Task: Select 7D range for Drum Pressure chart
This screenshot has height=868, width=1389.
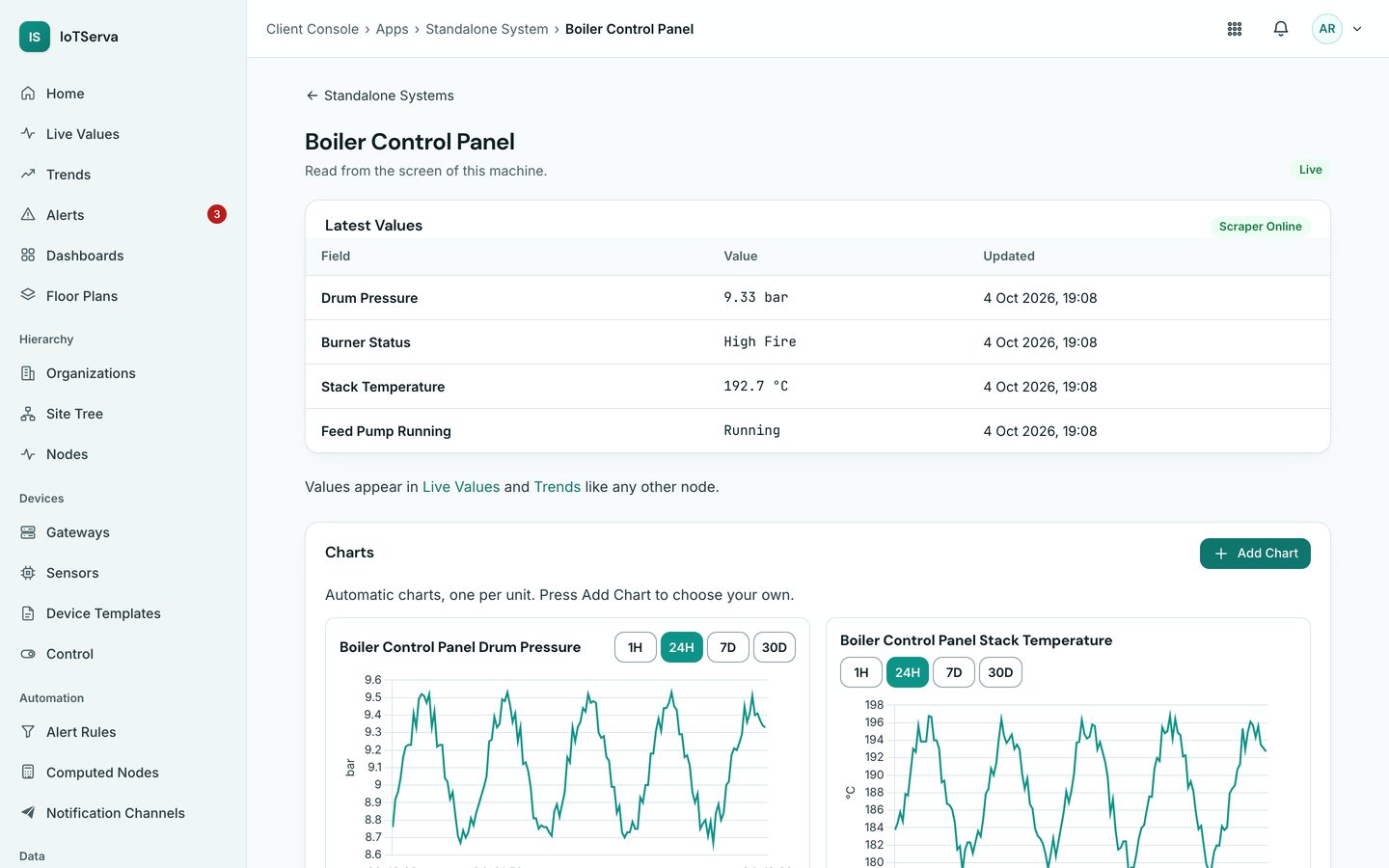Action: [x=728, y=647]
